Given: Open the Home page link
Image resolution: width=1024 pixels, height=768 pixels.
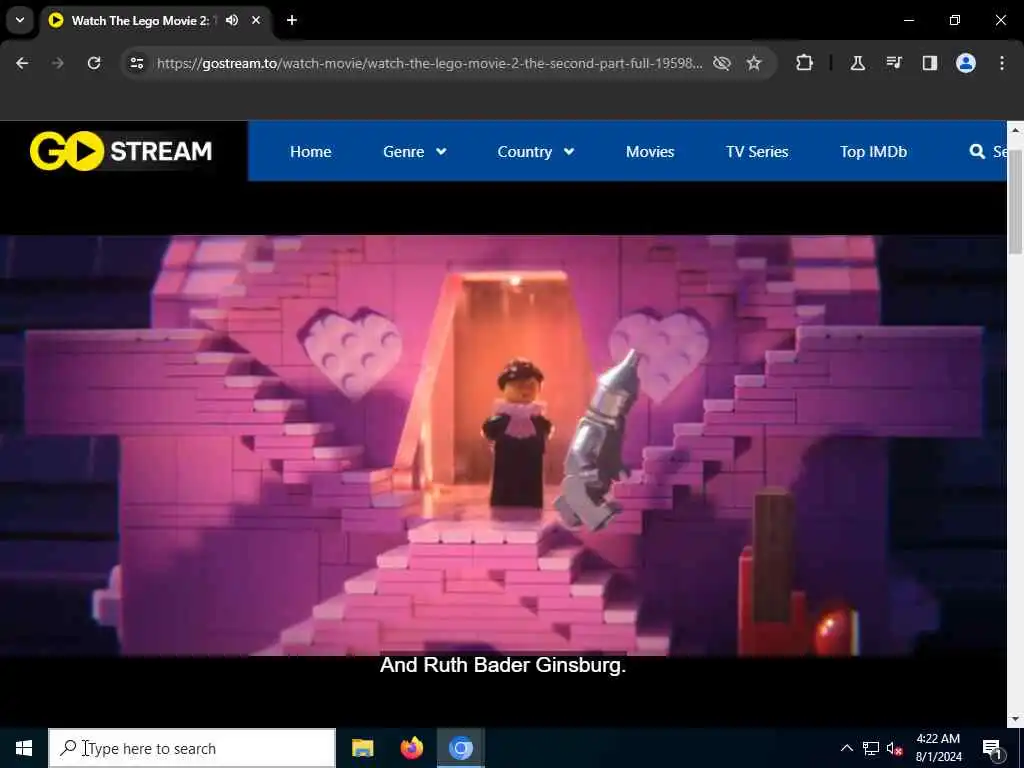Looking at the screenshot, I should tap(310, 152).
